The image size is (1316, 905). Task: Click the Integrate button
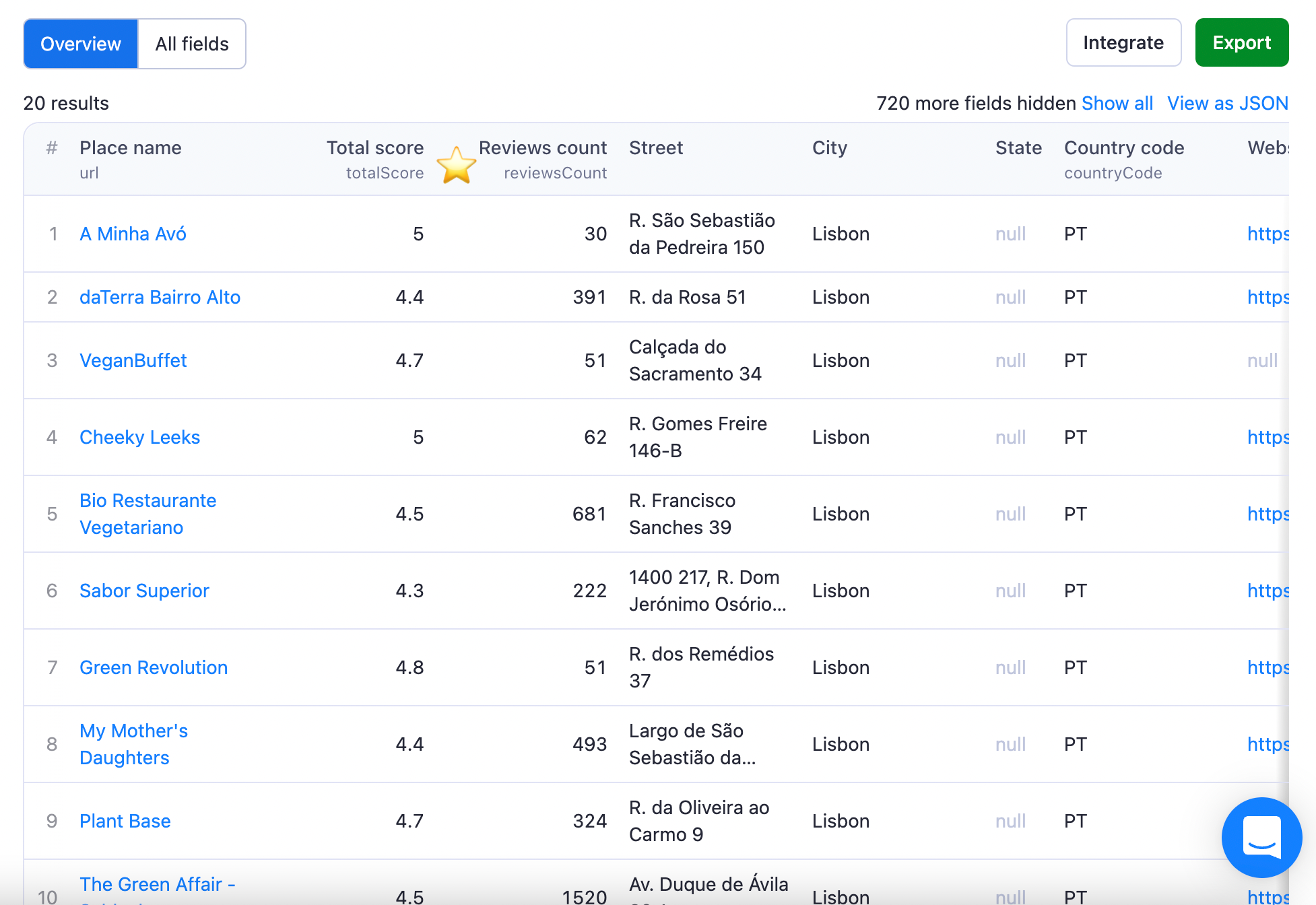pyautogui.click(x=1123, y=42)
